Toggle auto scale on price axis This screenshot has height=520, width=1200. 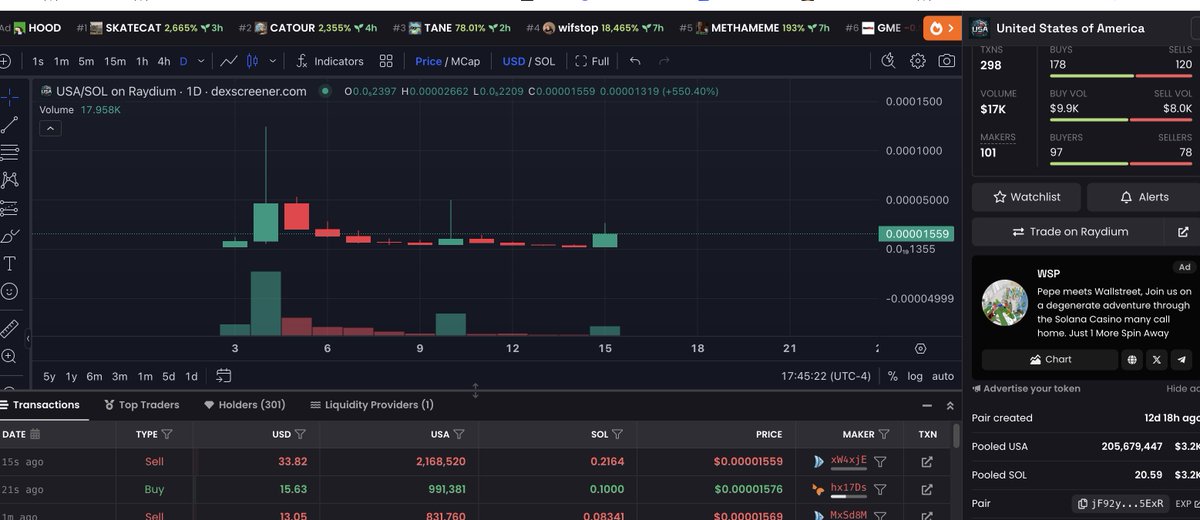pos(943,376)
